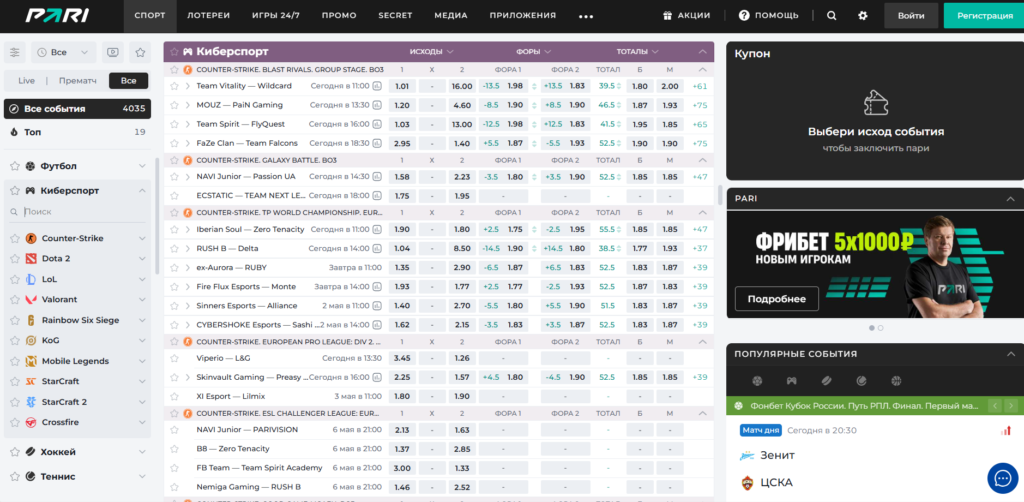Select gamepad icon in Популярные события
This screenshot has height=502, width=1024.
click(x=792, y=381)
